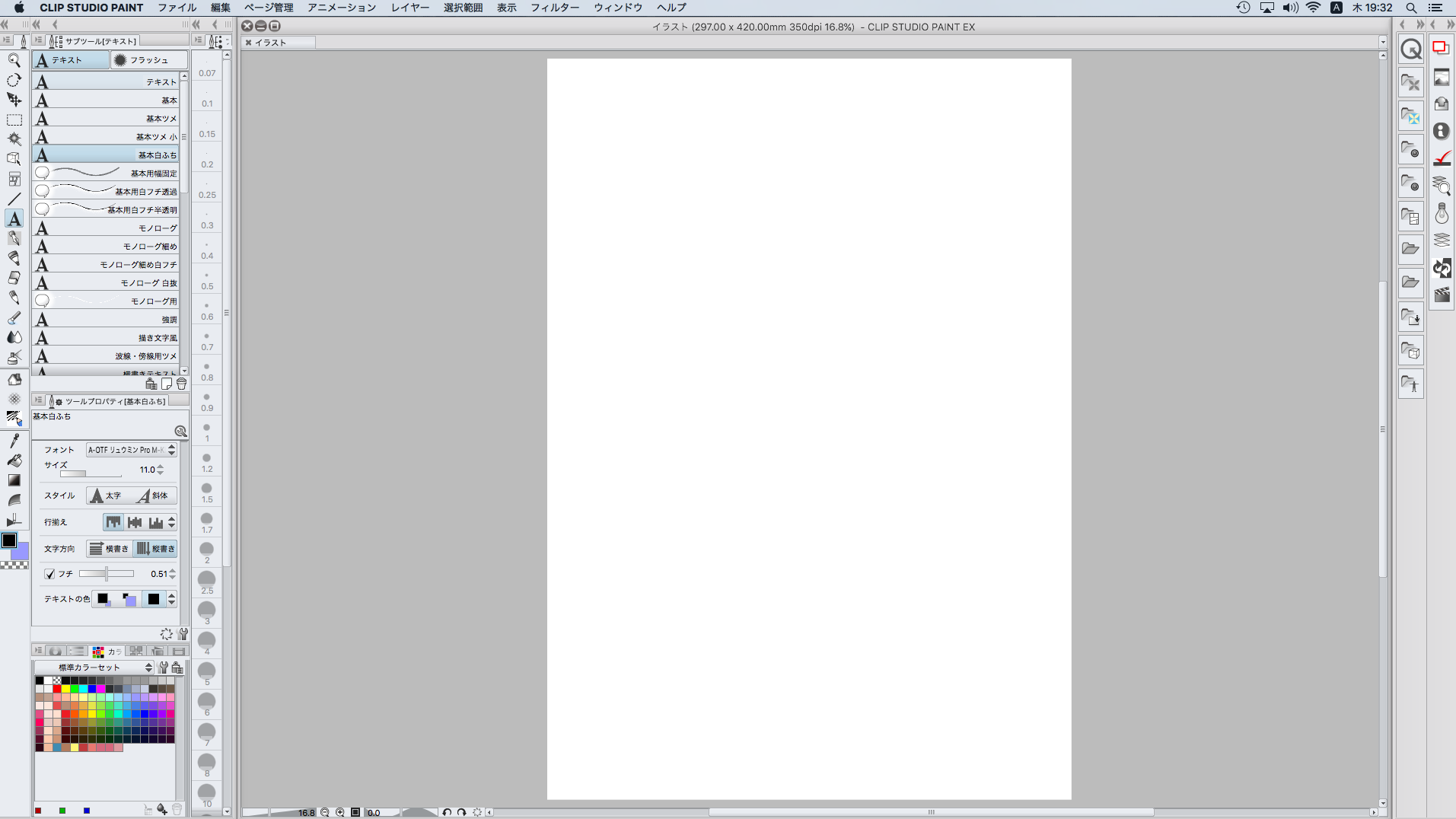The image size is (1456, 819).
Task: Adjust the フチ width stepper arrows
Action: coord(173,574)
